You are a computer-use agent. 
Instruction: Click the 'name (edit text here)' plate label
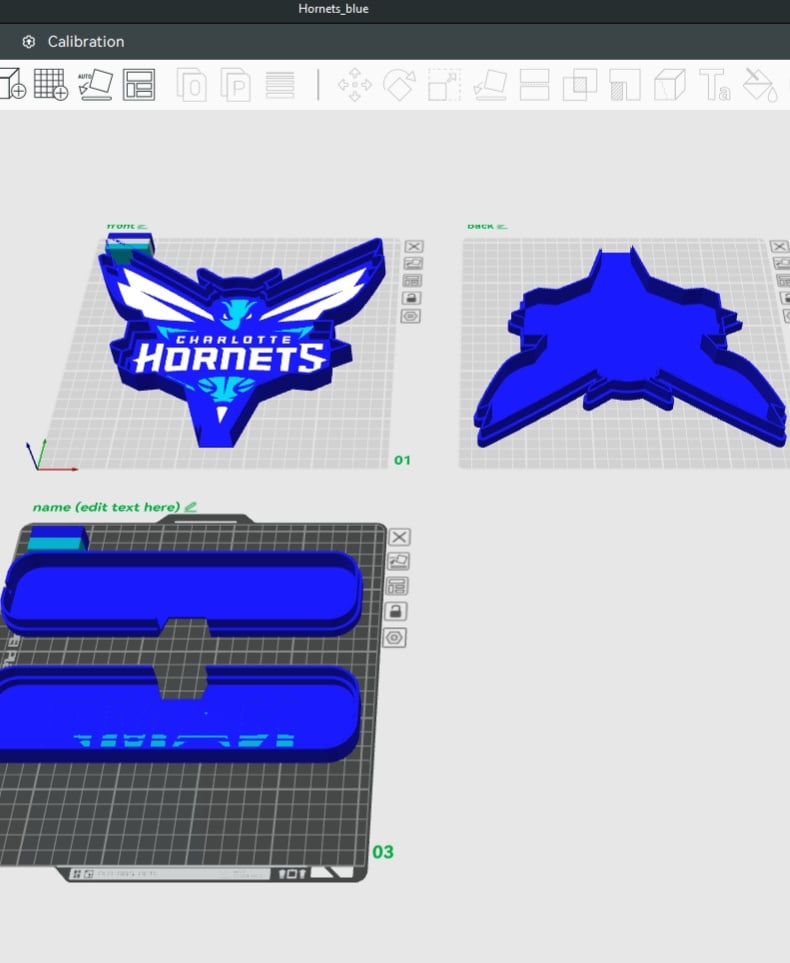pos(106,507)
